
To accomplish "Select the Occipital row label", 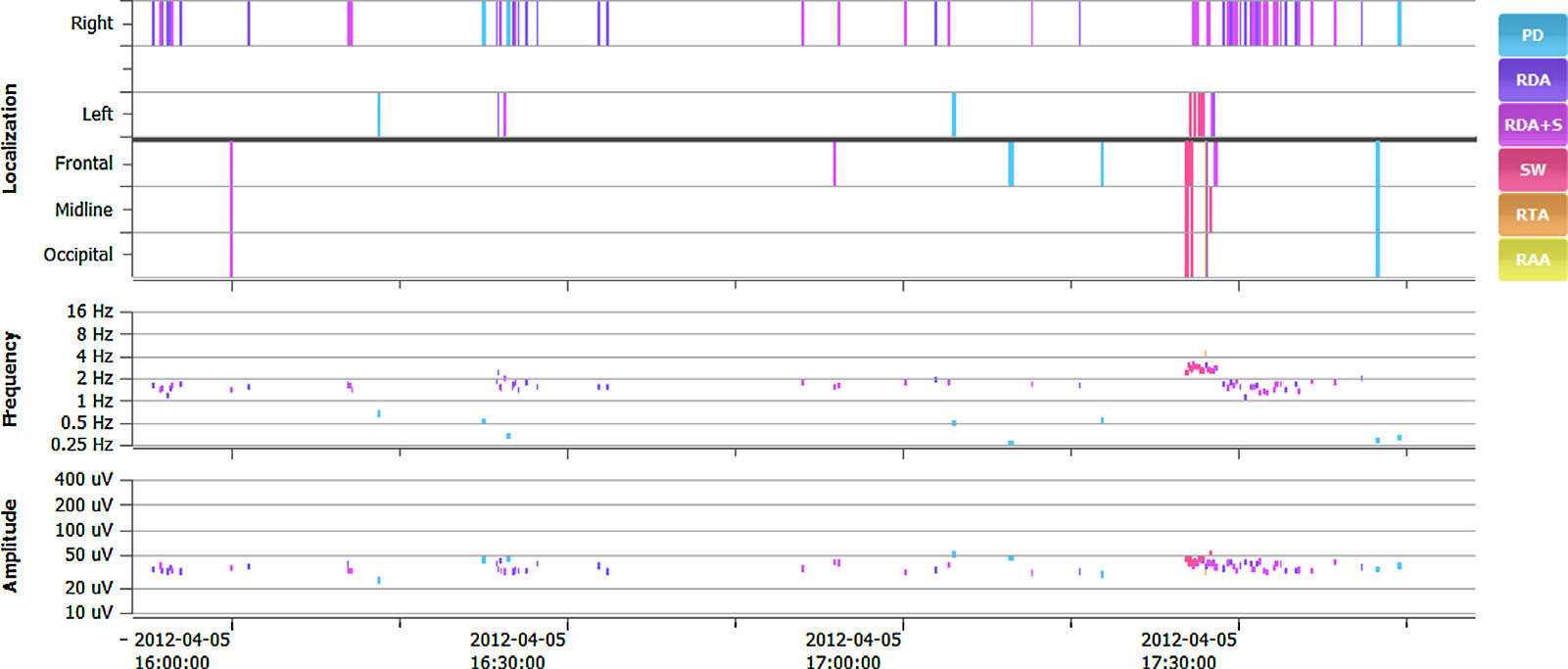I will 77,255.
